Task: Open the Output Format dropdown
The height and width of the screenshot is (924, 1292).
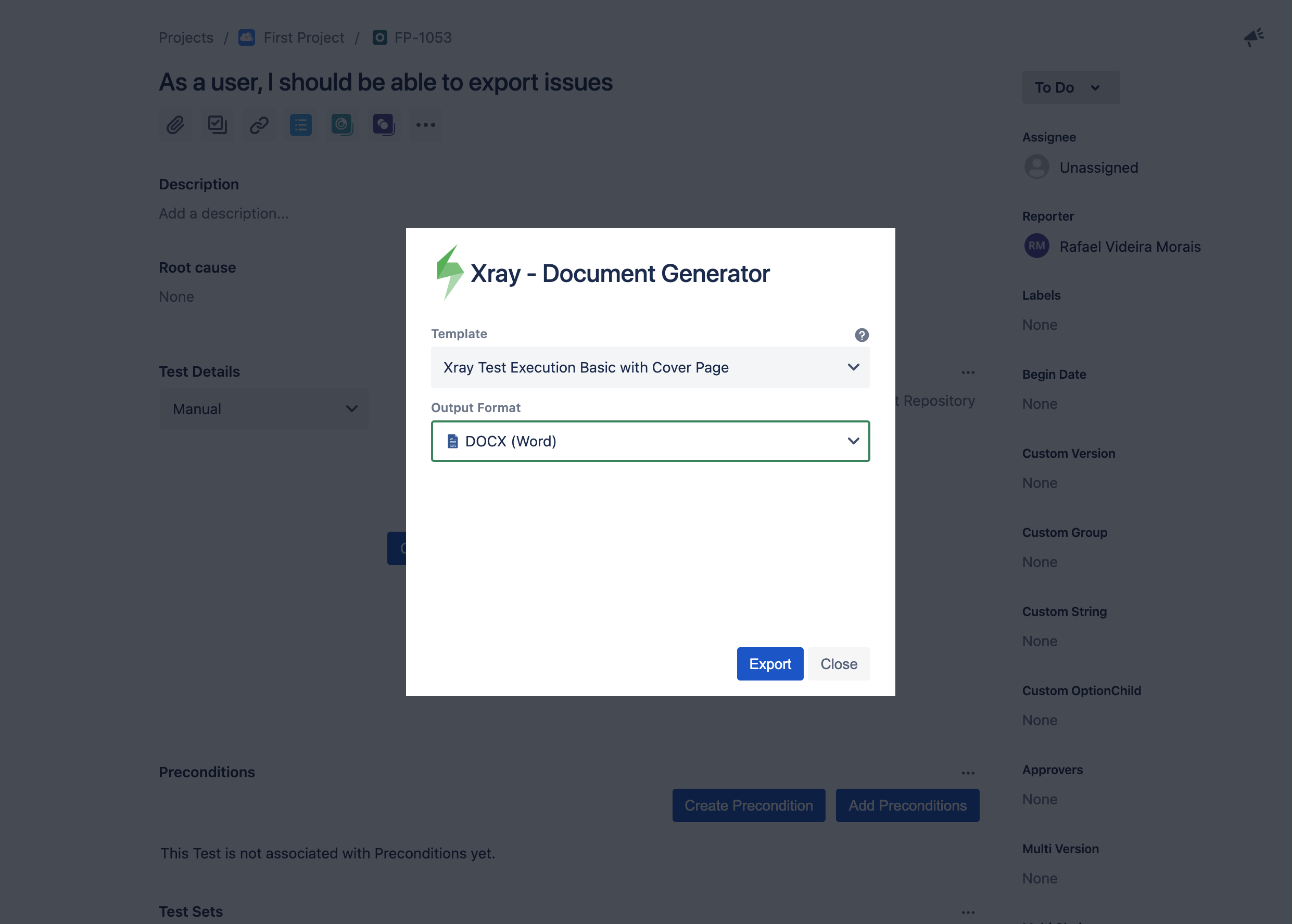Action: [650, 441]
